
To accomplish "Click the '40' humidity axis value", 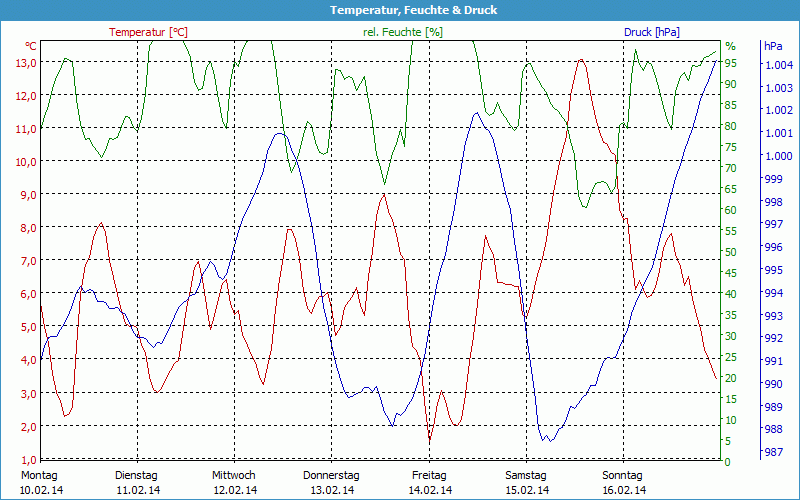I will pyautogui.click(x=731, y=294).
